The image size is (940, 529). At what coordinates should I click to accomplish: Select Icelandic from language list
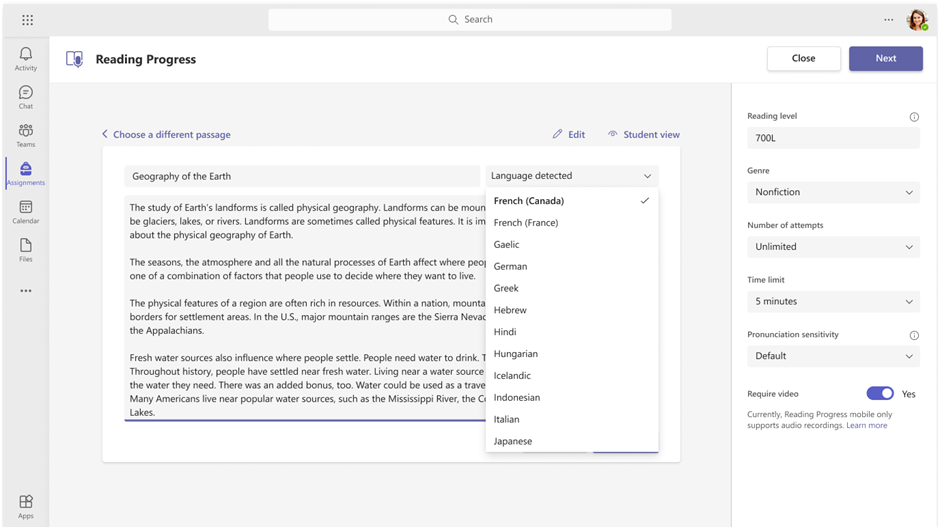click(x=572, y=375)
